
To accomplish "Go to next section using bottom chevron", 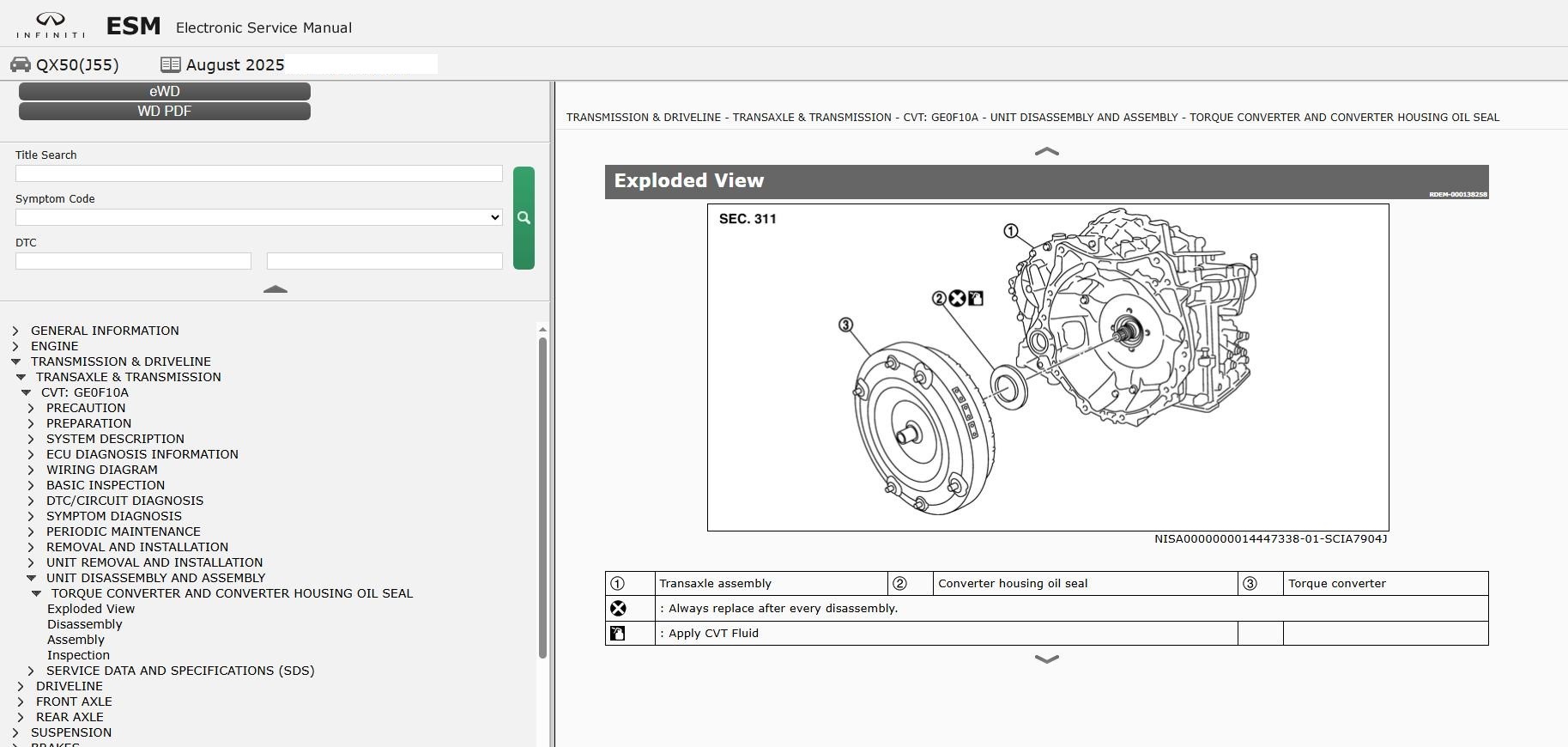I will pyautogui.click(x=1046, y=659).
